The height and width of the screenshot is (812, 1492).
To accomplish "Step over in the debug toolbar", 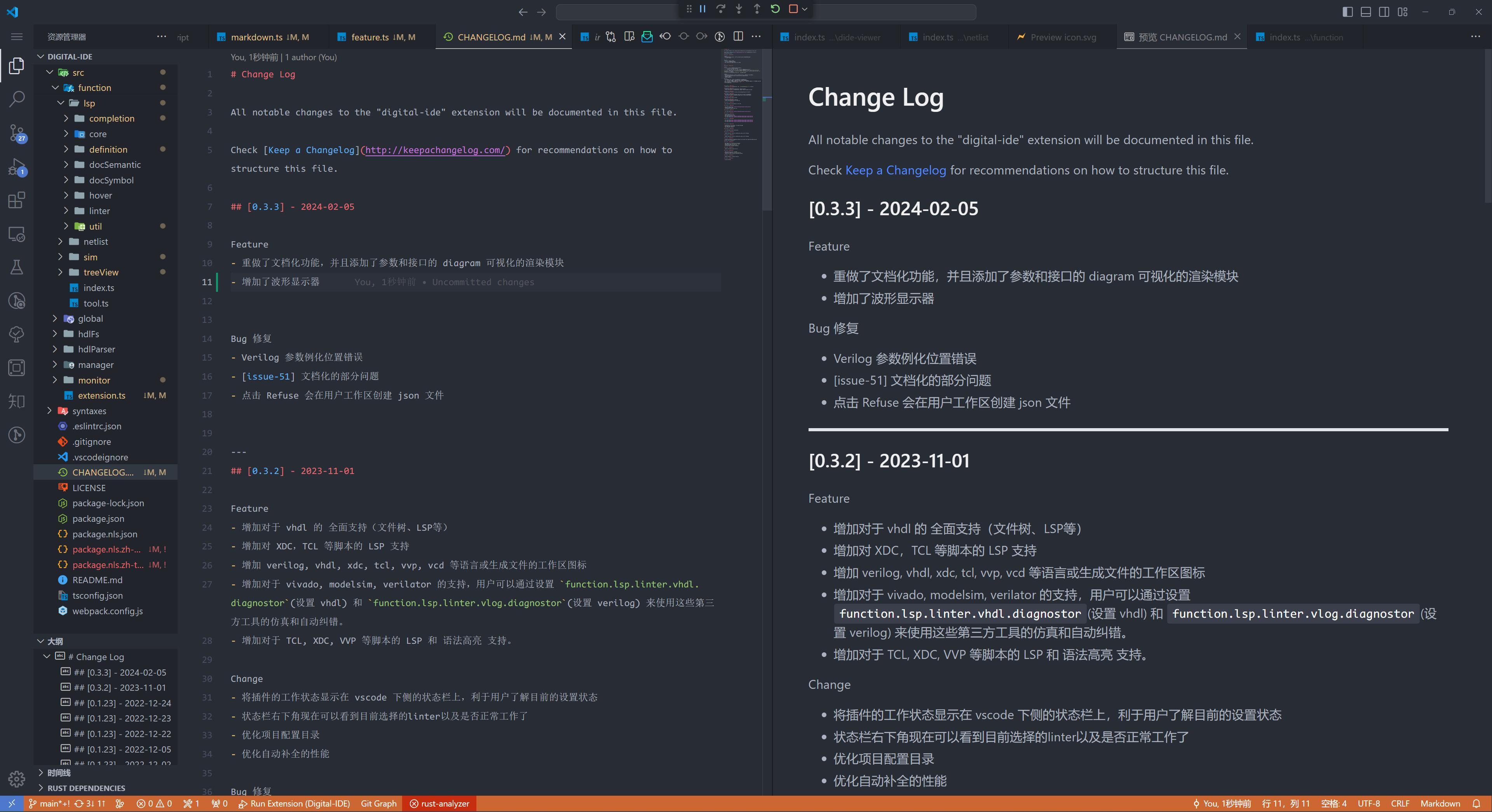I will tap(720, 9).
